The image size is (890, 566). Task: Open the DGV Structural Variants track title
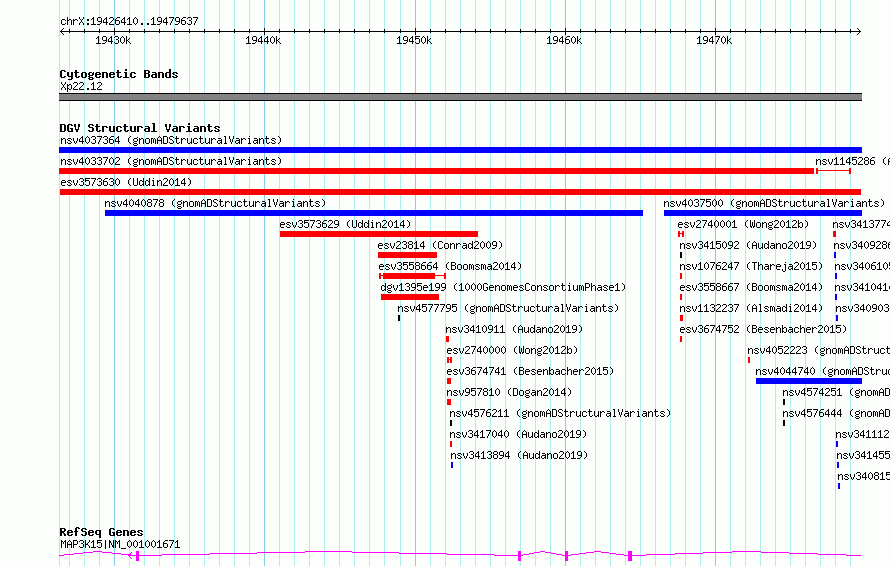point(140,128)
